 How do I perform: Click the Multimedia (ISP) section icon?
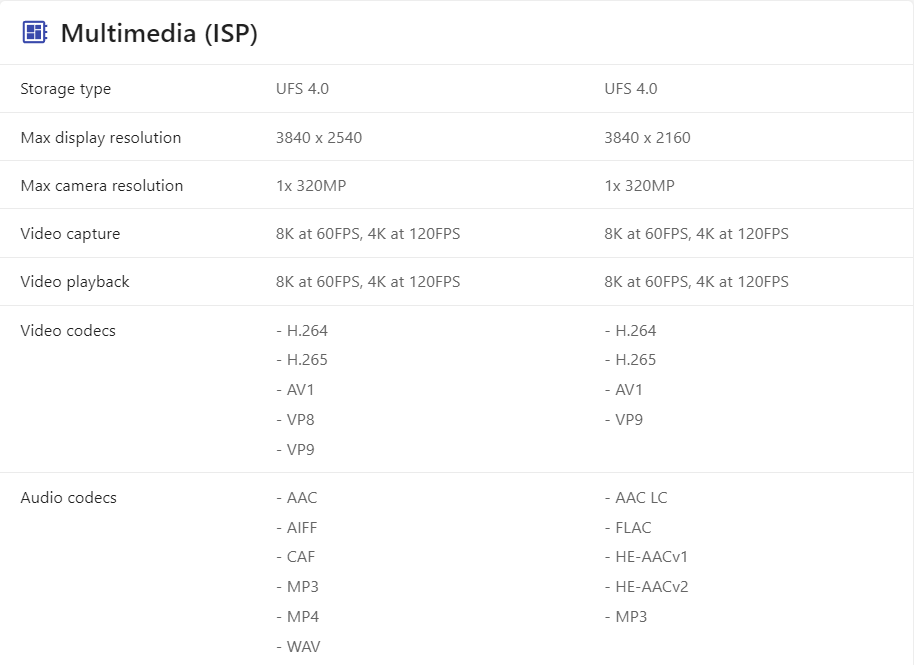click(x=34, y=32)
